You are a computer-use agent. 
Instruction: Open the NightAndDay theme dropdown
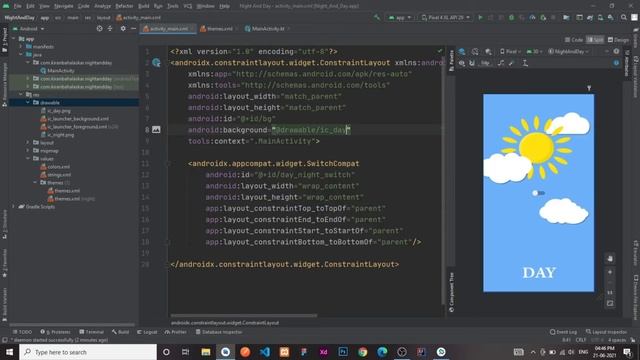[569, 51]
